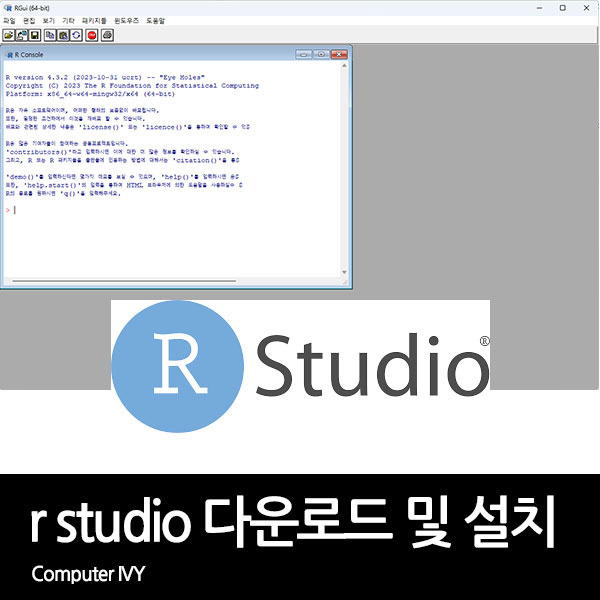The height and width of the screenshot is (600, 600).
Task: Click the Paste toolbar icon
Action: (x=63, y=35)
